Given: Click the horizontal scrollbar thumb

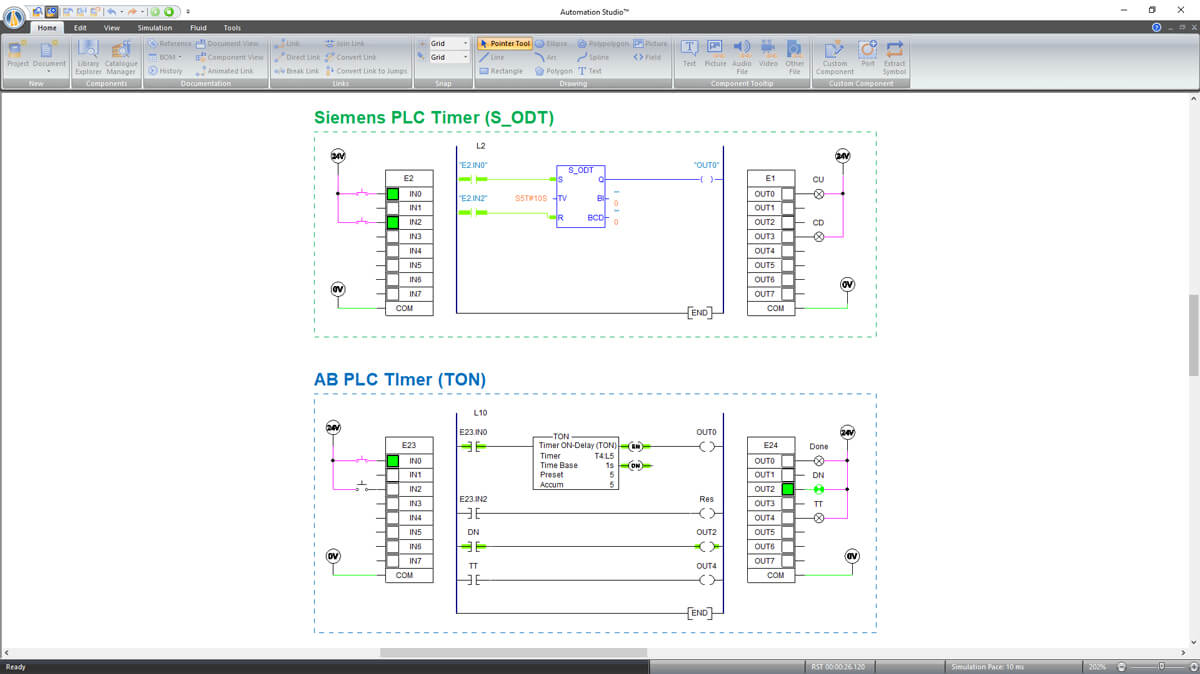Looking at the screenshot, I should (x=514, y=652).
